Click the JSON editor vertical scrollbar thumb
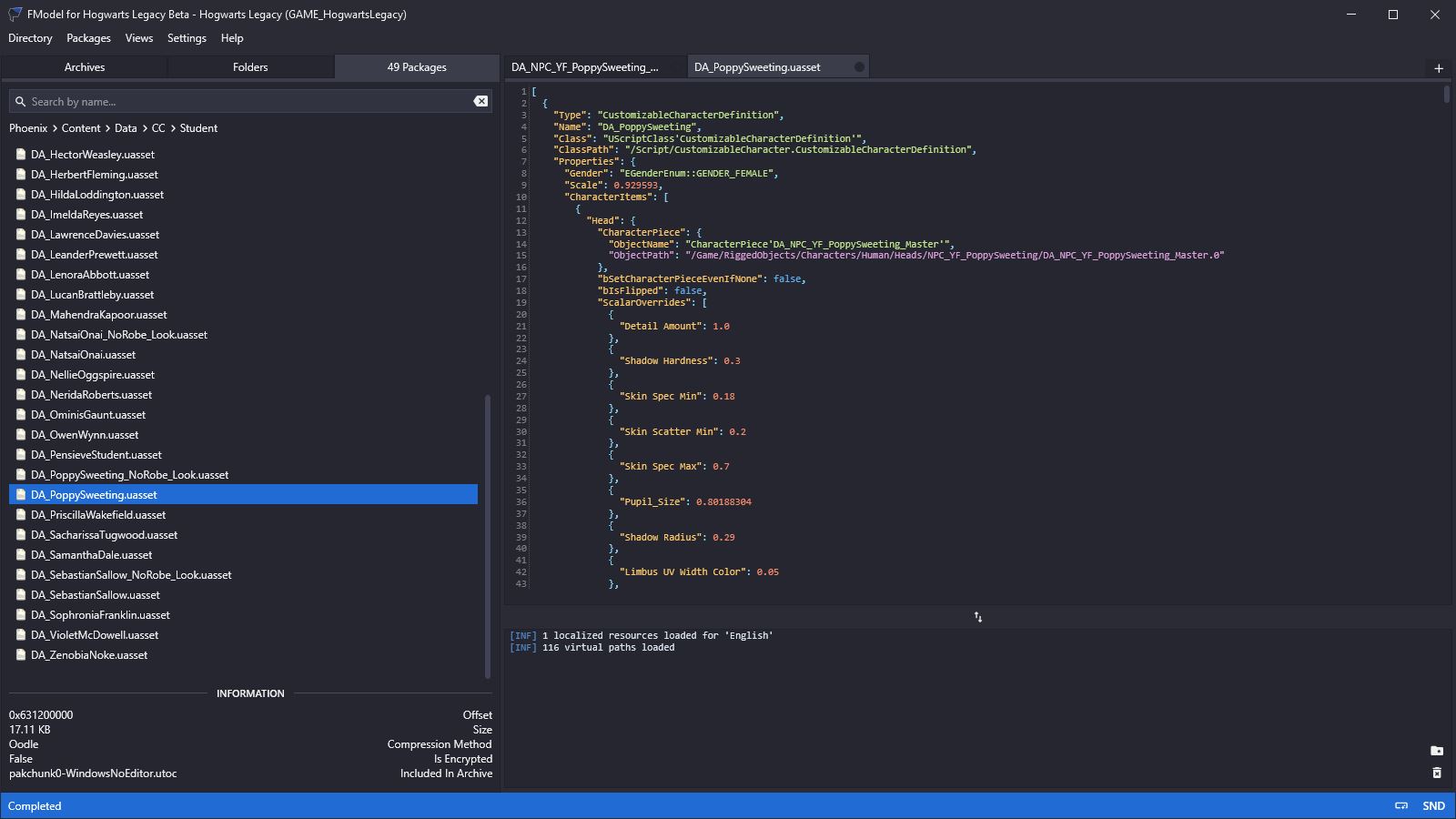 point(1446,94)
